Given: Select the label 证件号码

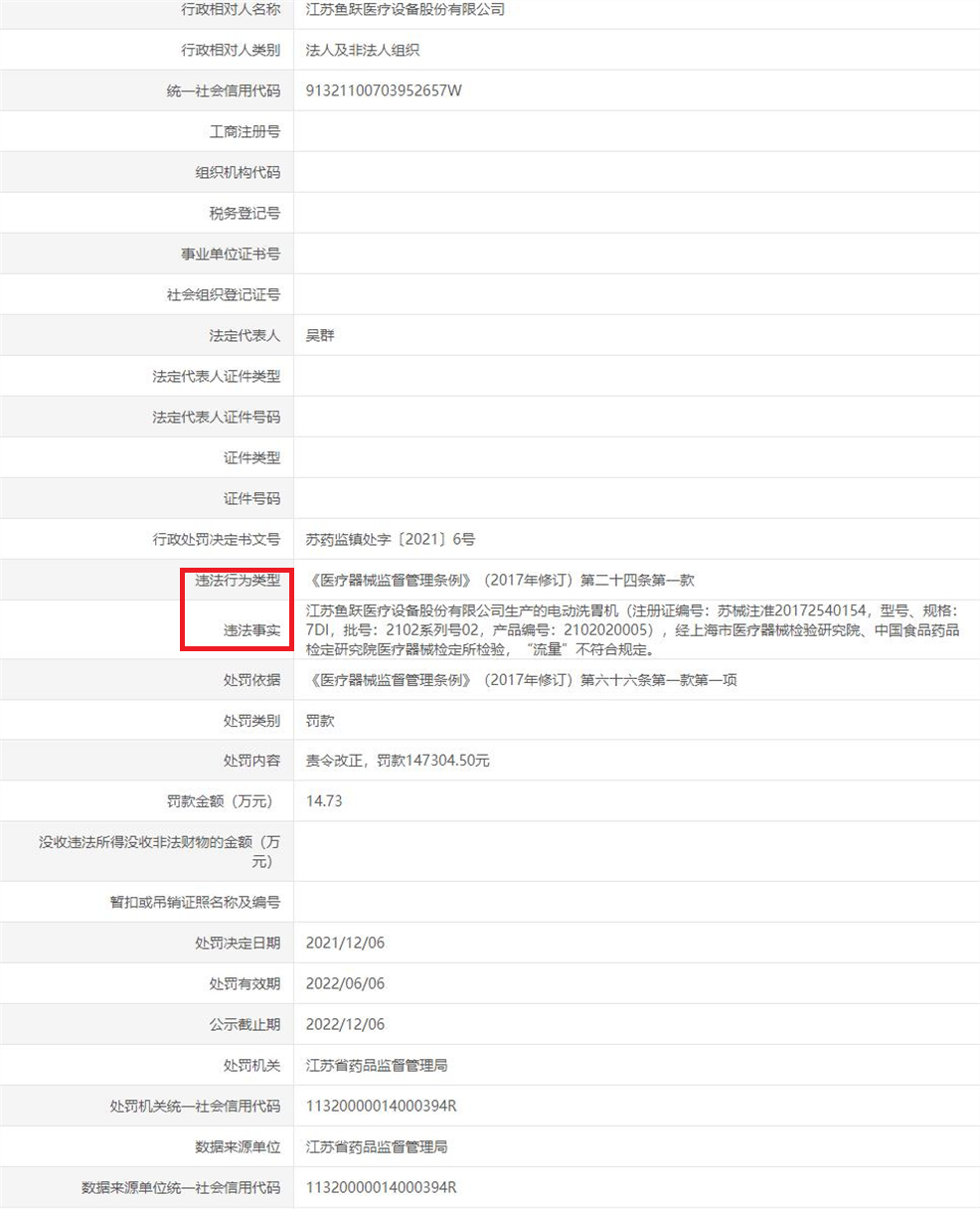Looking at the screenshot, I should click(x=251, y=498).
